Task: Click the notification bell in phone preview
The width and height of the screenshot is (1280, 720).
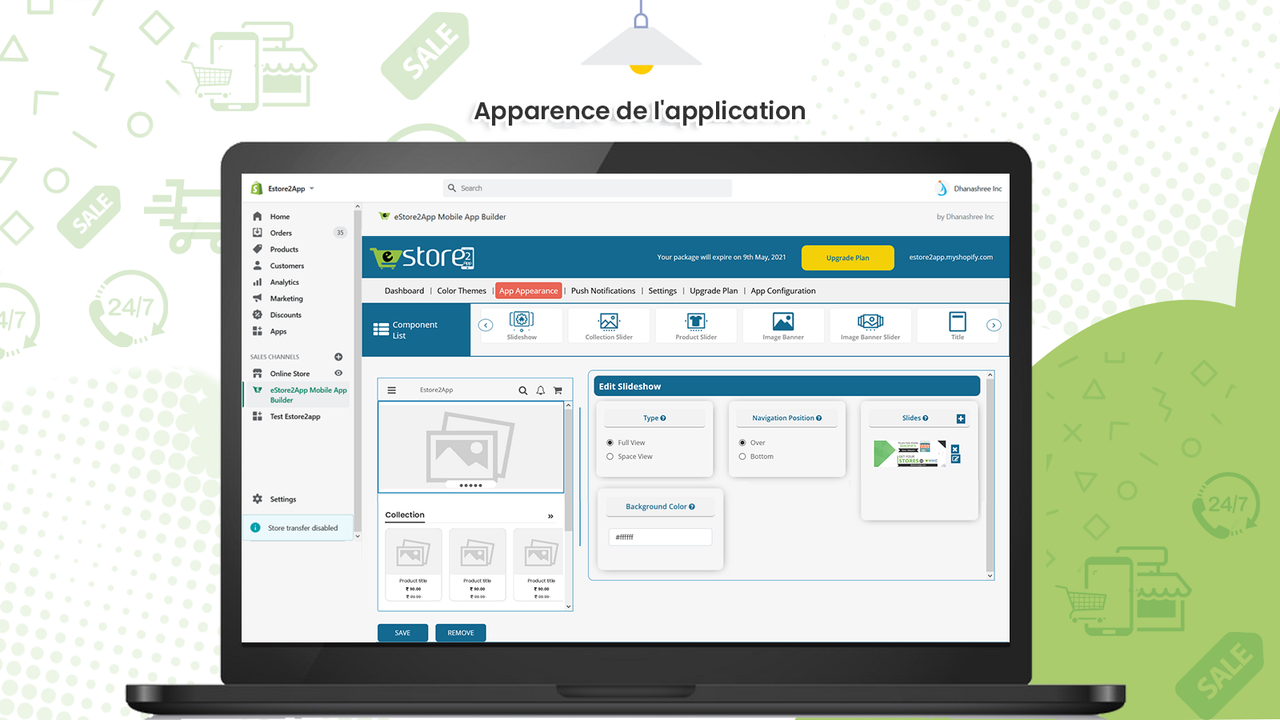Action: pos(541,390)
